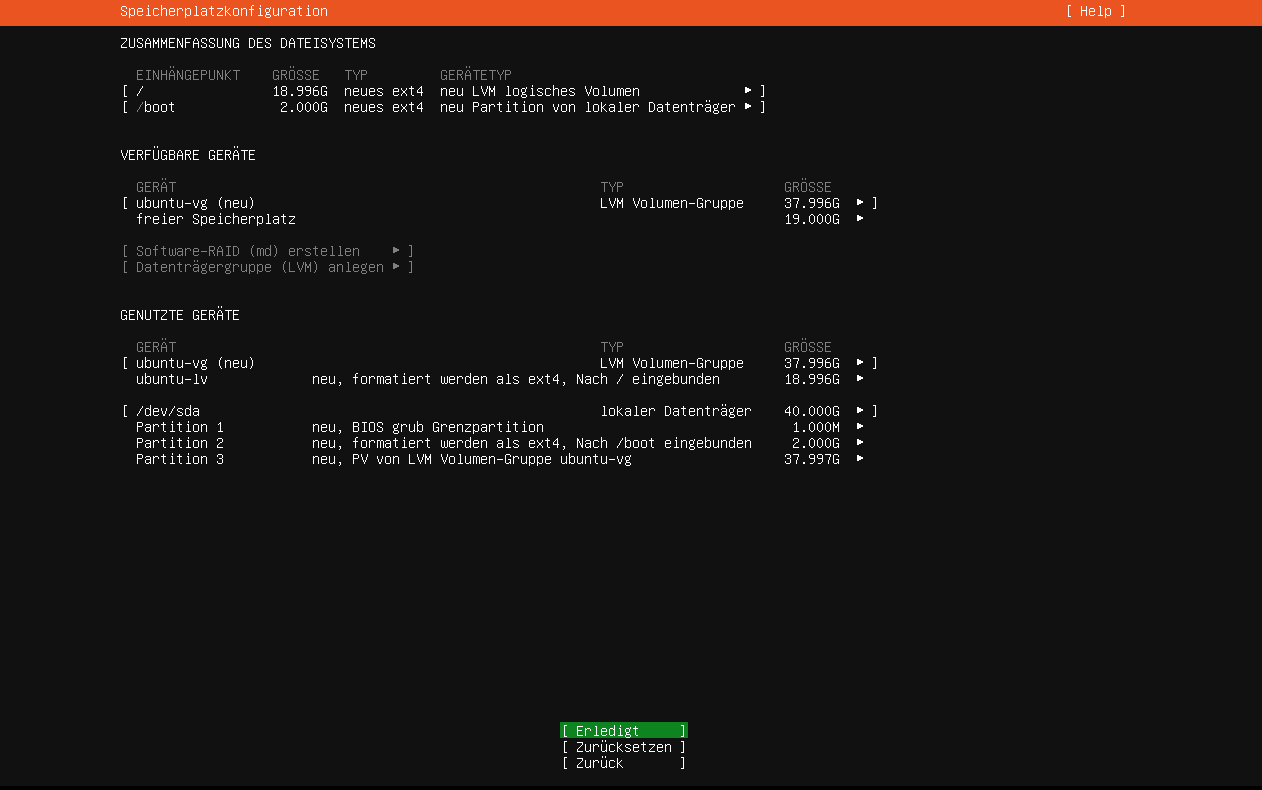Click the Zurücksetzen button
1262x790 pixels.
pyautogui.click(x=623, y=747)
